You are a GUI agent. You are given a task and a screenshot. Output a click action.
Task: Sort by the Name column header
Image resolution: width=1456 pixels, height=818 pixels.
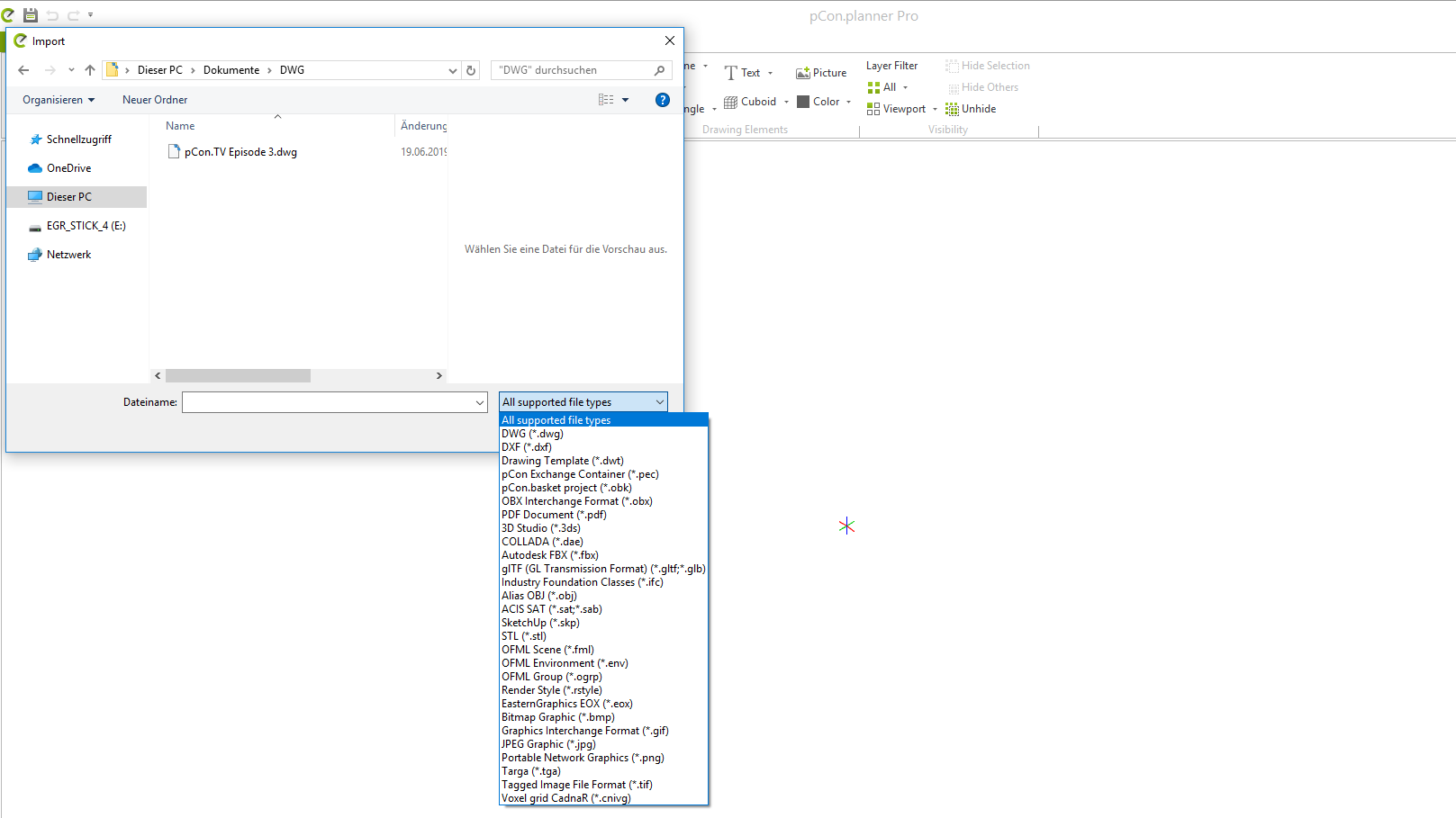[180, 126]
